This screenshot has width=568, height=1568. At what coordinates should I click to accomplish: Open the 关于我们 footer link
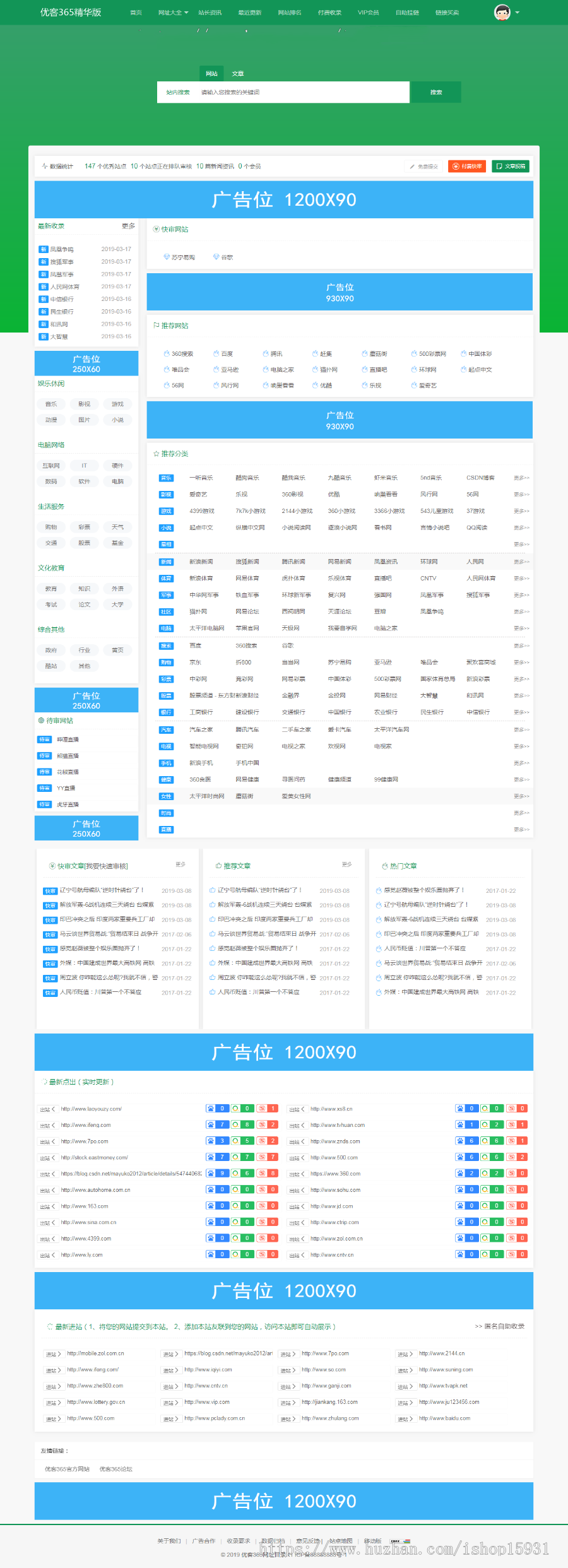point(169,1541)
